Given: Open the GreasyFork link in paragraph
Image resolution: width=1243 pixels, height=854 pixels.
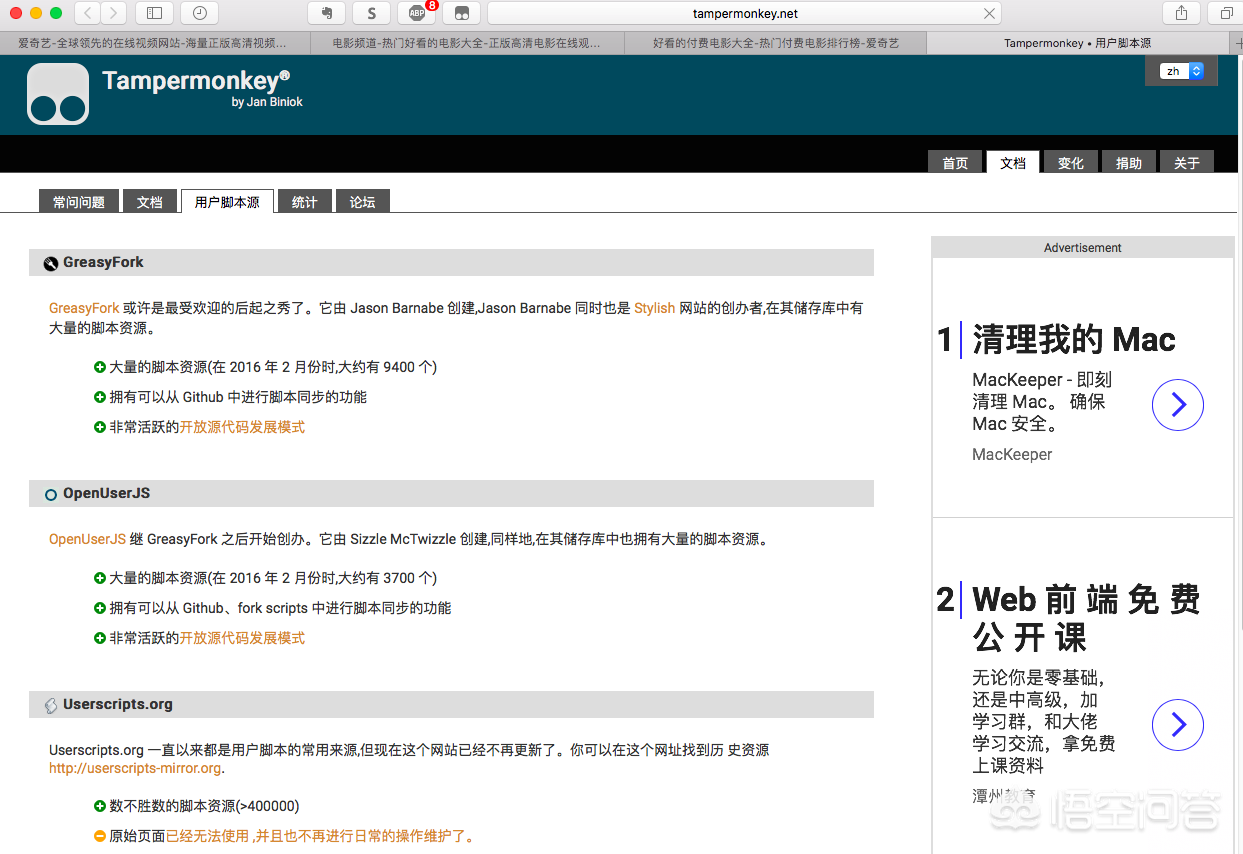Looking at the screenshot, I should click(84, 308).
